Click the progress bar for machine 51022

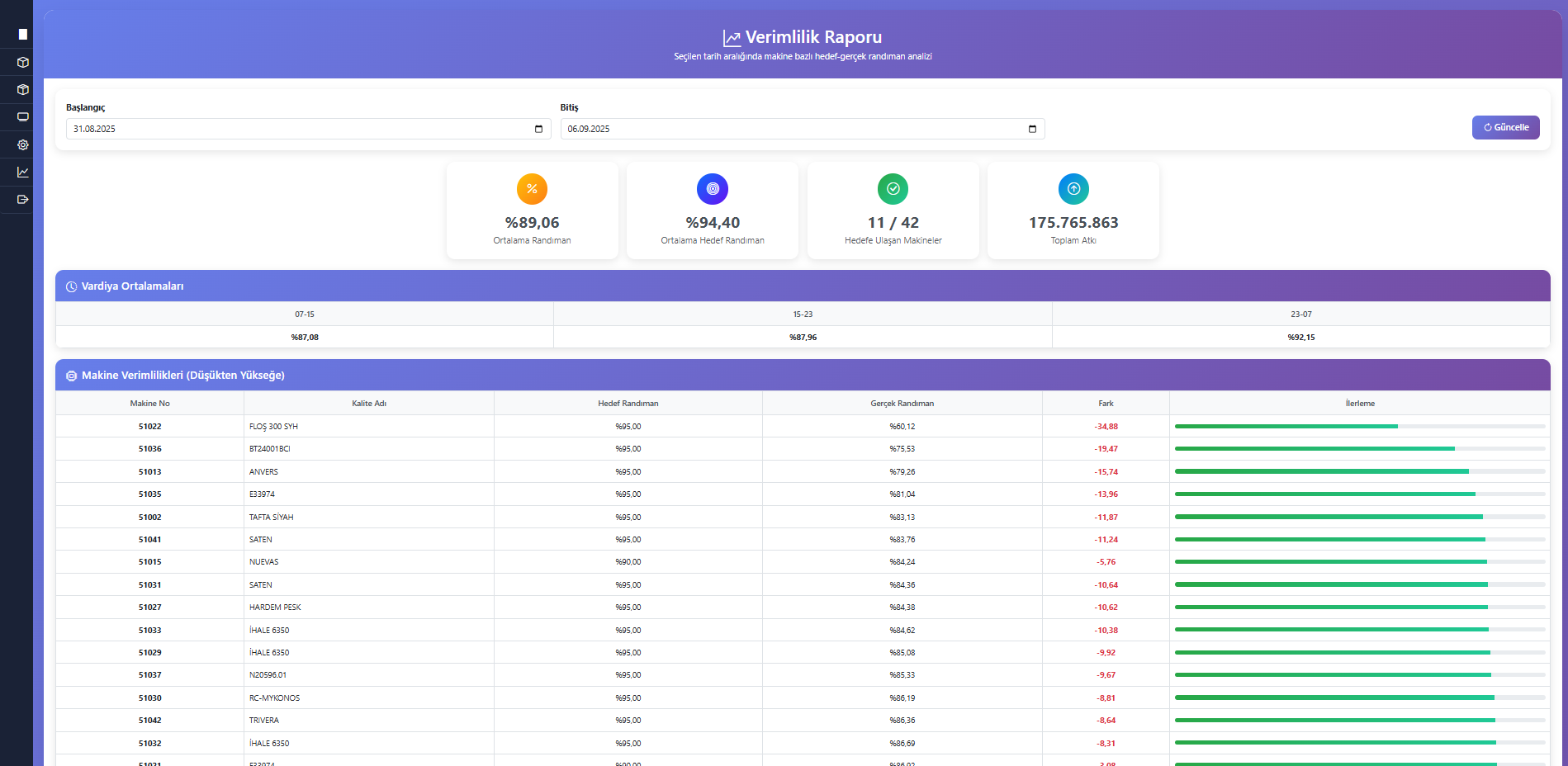click(x=1359, y=427)
